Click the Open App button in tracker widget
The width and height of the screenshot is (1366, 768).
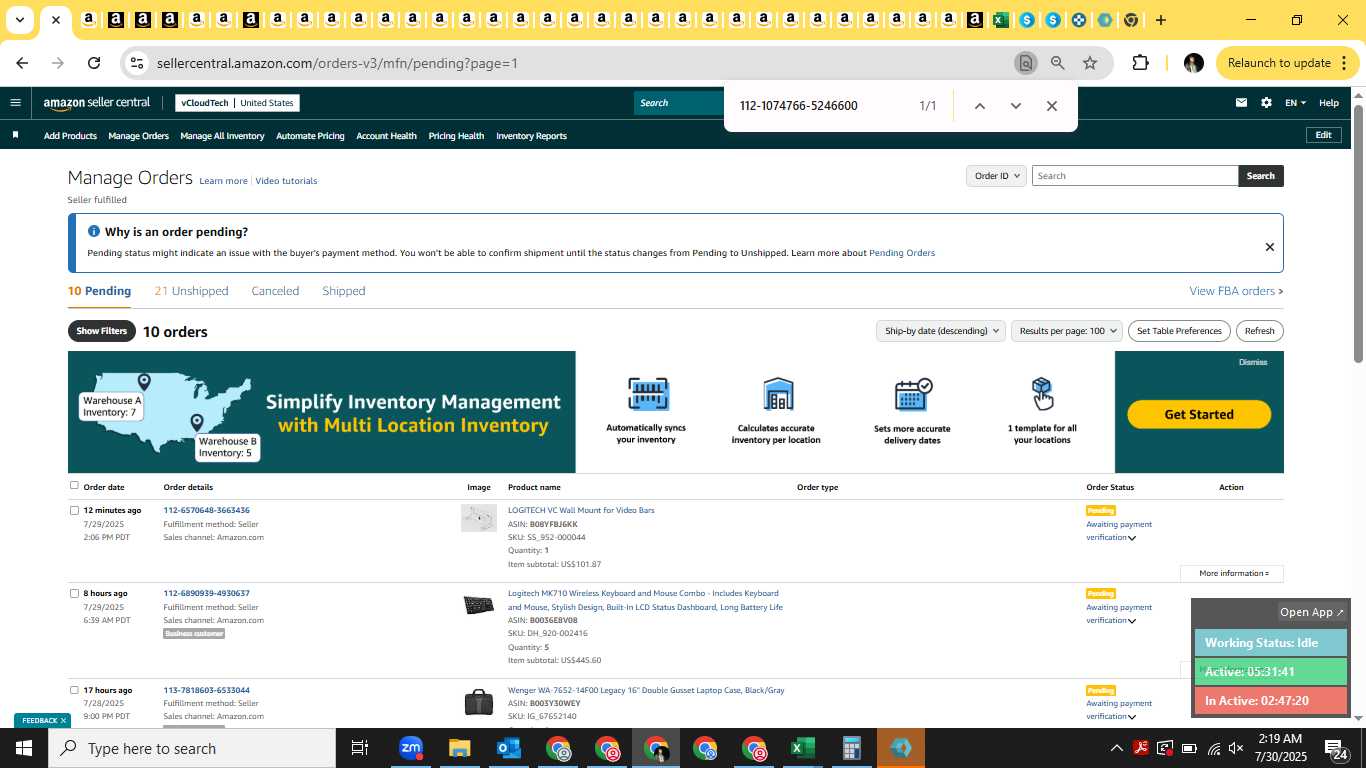click(1312, 612)
